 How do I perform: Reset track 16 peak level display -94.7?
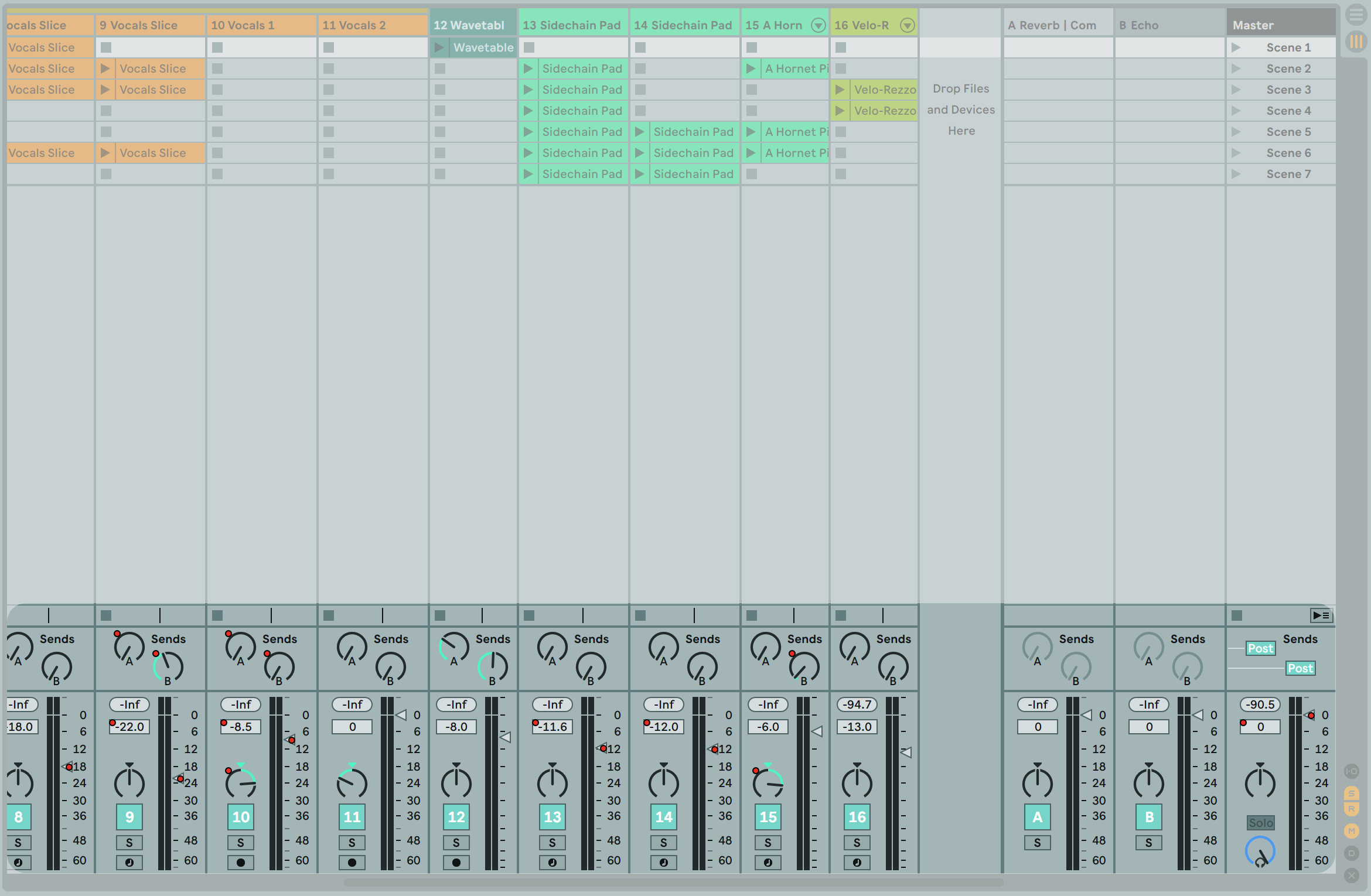(x=857, y=705)
